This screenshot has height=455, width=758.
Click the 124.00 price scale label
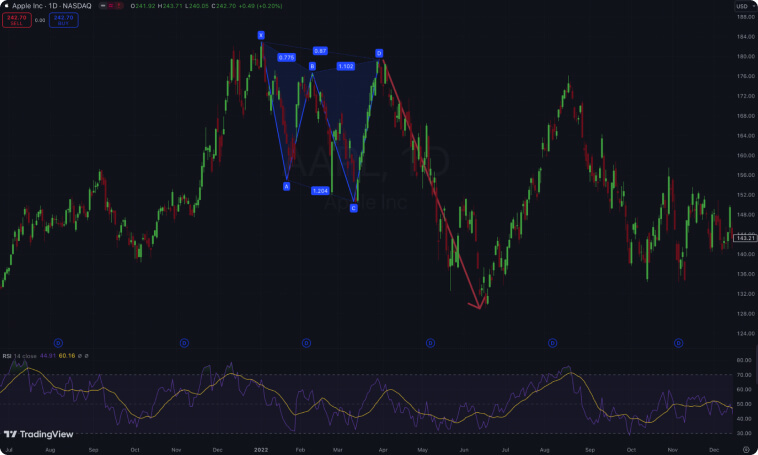[746, 333]
